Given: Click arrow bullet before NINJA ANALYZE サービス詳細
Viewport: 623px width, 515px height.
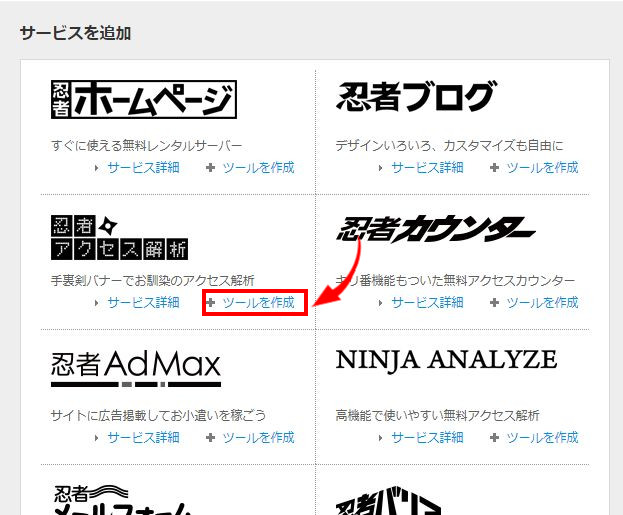Looking at the screenshot, I should tap(381, 438).
